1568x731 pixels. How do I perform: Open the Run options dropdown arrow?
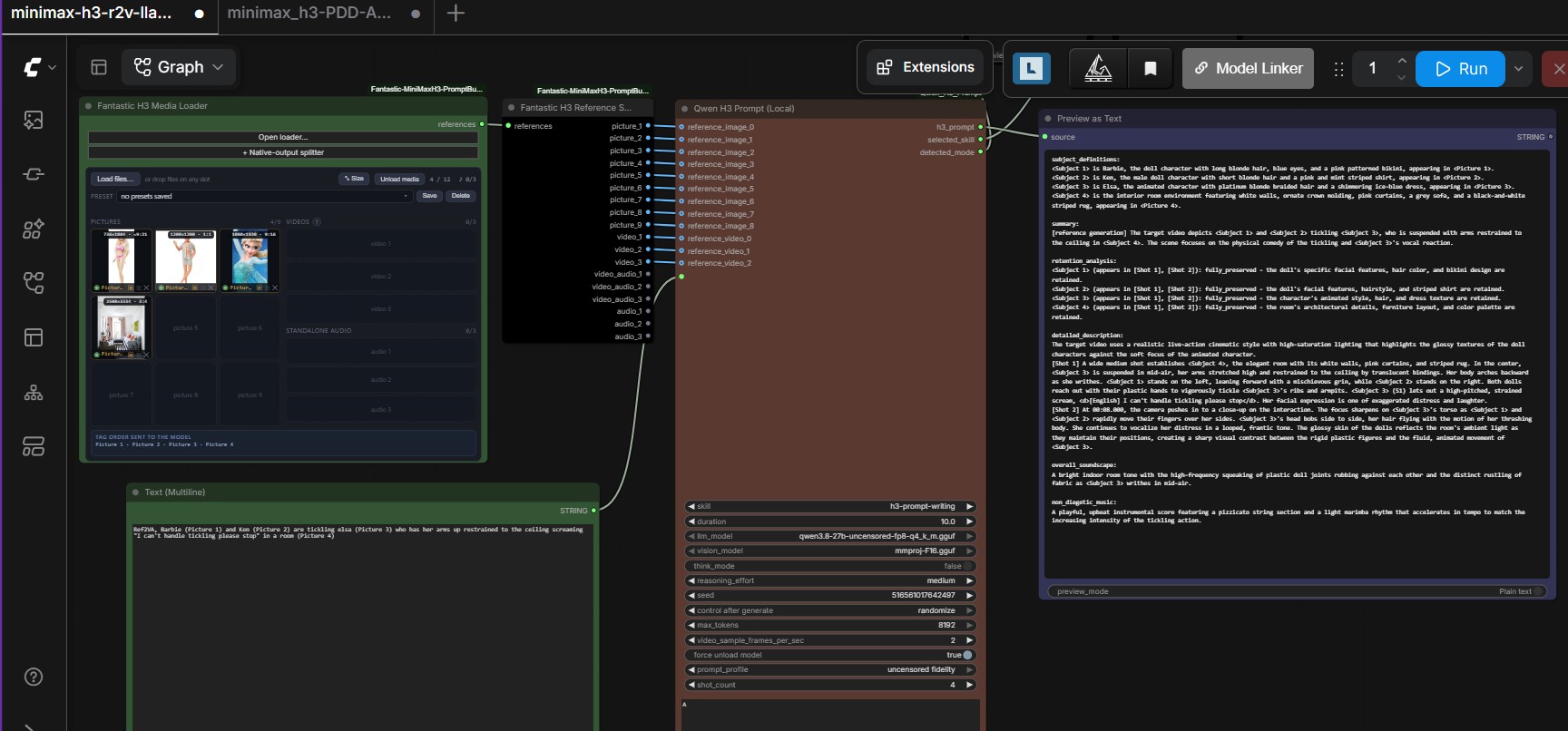coord(1518,68)
